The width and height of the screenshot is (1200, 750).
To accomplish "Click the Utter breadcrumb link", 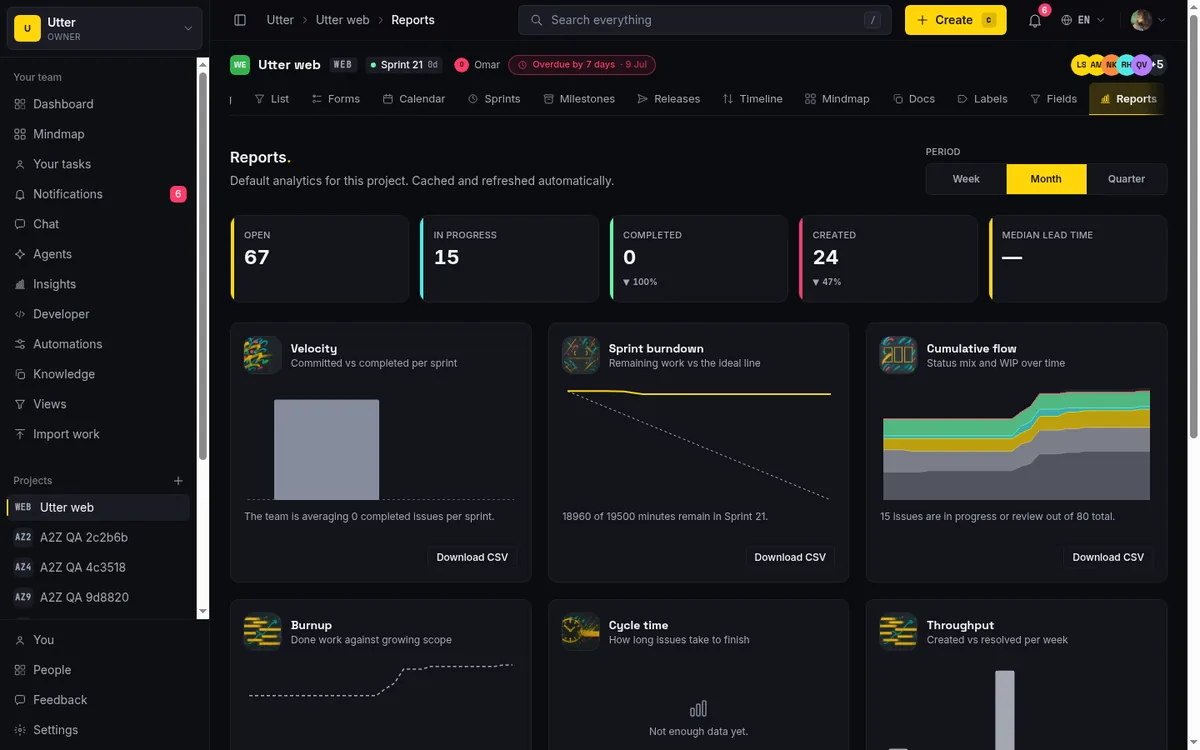I will 280,20.
